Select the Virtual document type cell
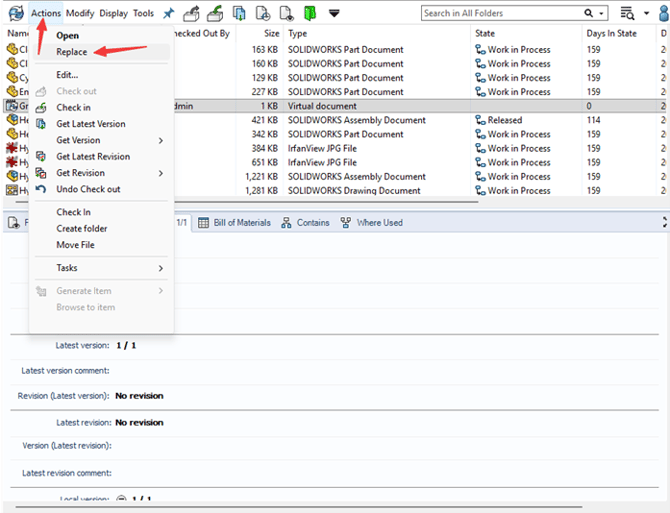 point(322,106)
